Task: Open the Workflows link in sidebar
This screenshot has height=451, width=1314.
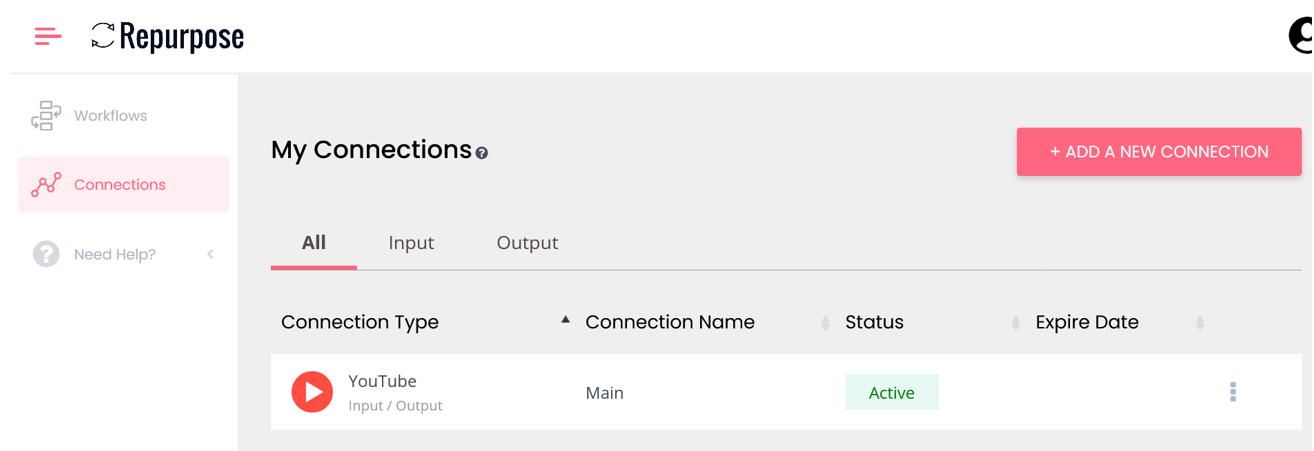Action: pyautogui.click(x=110, y=116)
